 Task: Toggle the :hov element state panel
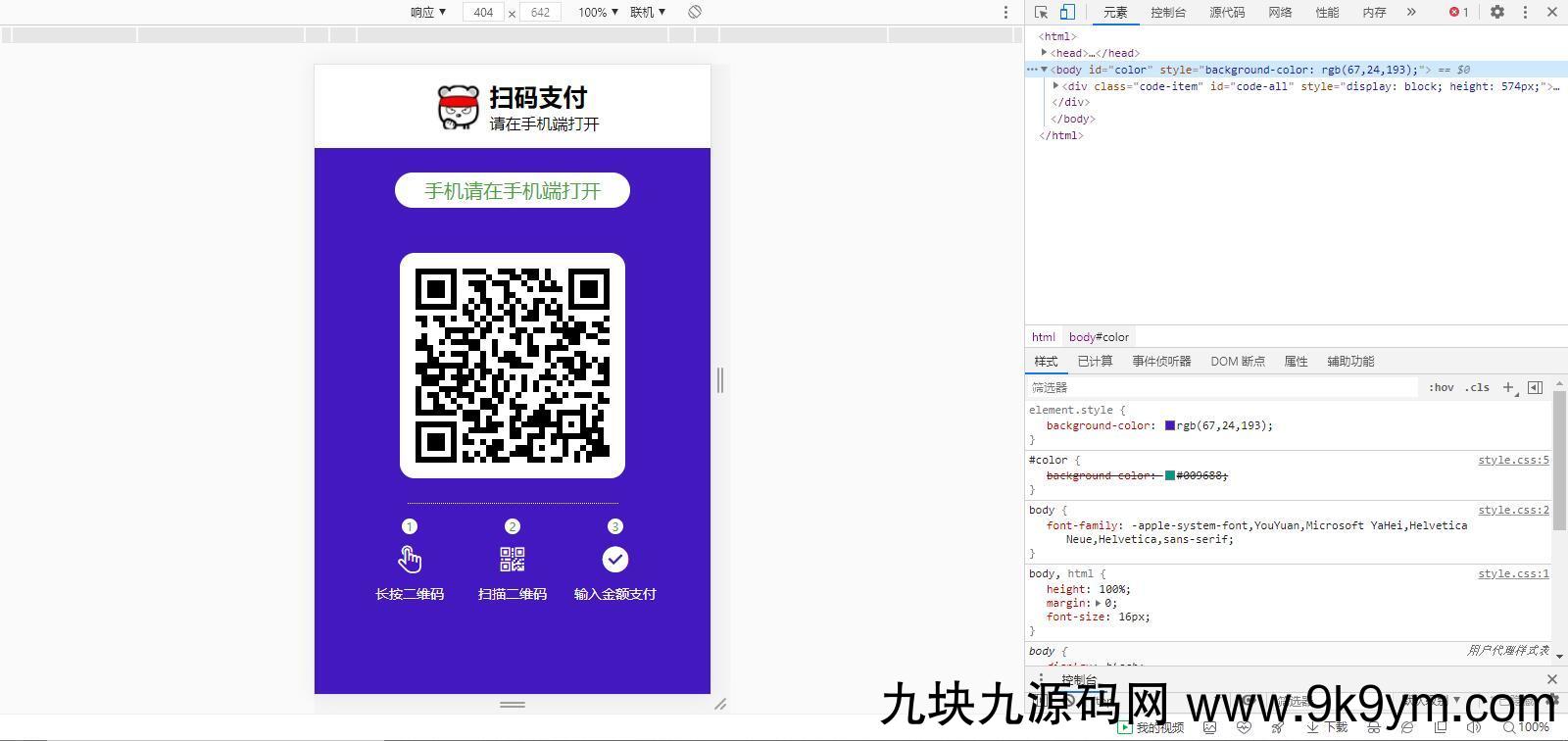point(1441,387)
